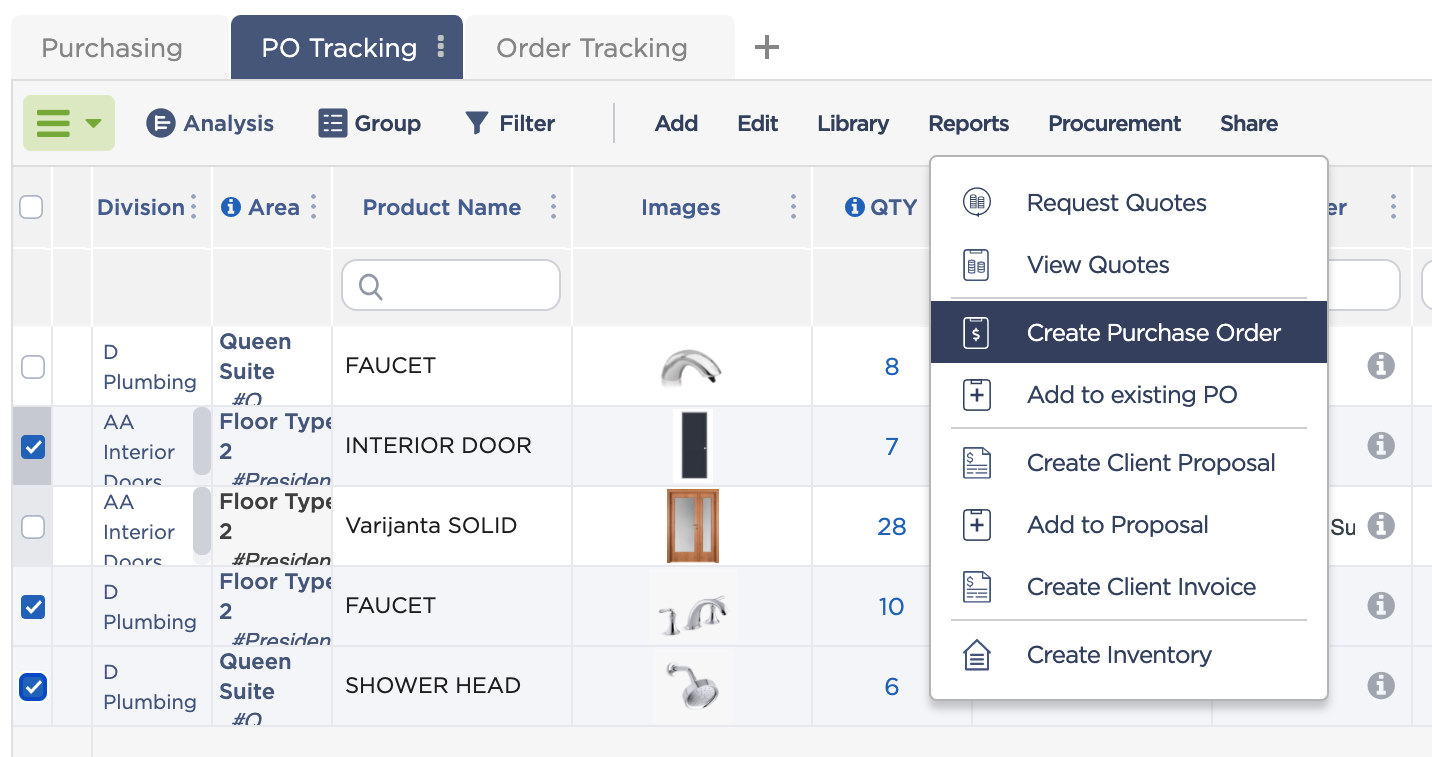Check the Varijanta SOLID row checkbox

click(33, 527)
